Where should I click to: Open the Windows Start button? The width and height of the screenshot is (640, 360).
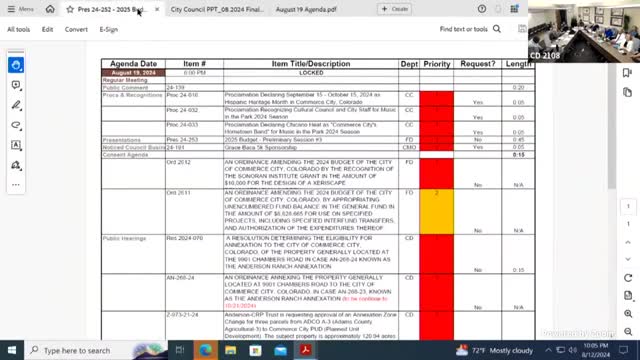(12, 350)
